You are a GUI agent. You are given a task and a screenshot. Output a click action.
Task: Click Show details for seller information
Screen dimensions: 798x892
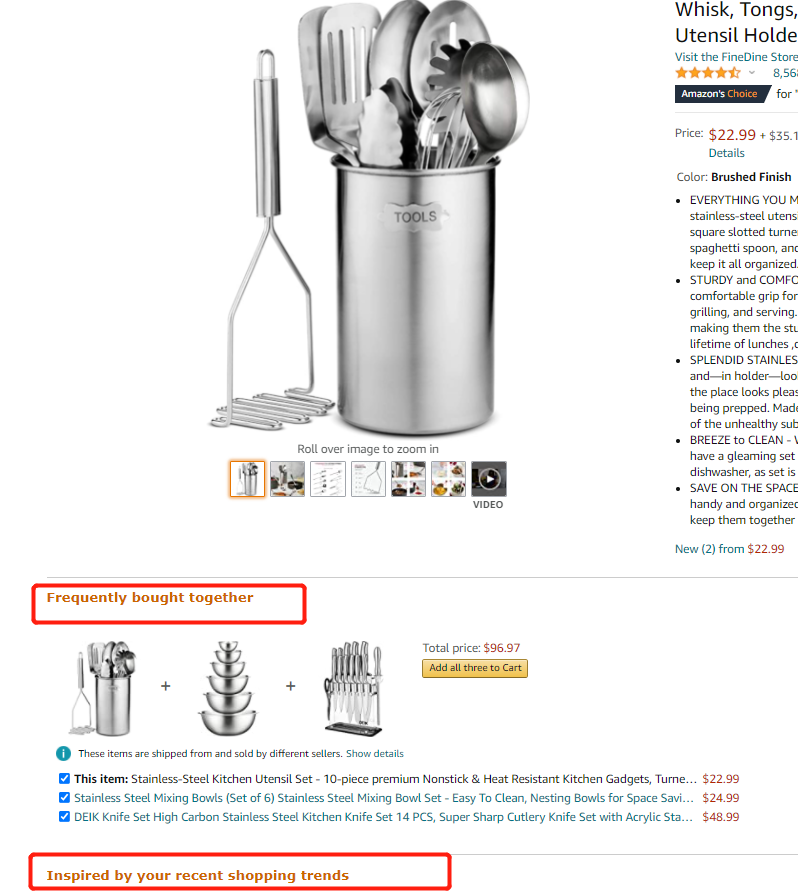click(x=375, y=754)
